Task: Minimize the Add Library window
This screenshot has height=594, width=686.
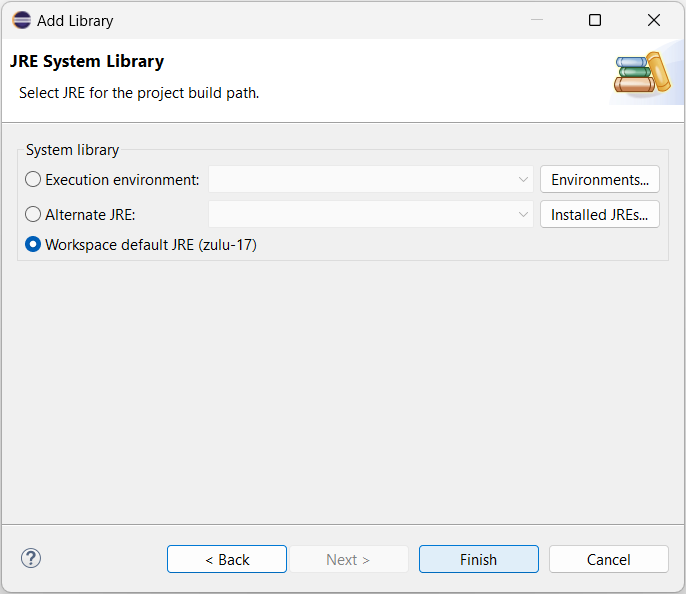Action: point(537,20)
